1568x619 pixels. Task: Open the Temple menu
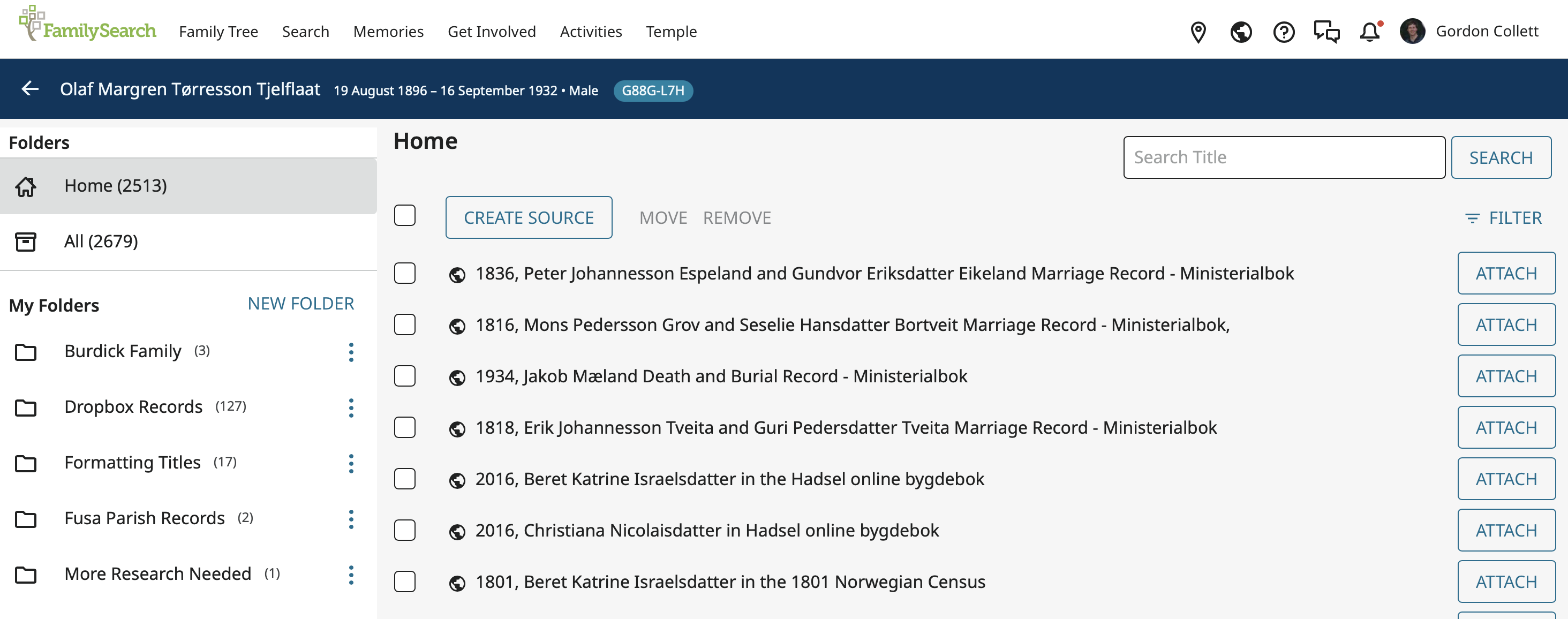pyautogui.click(x=672, y=32)
